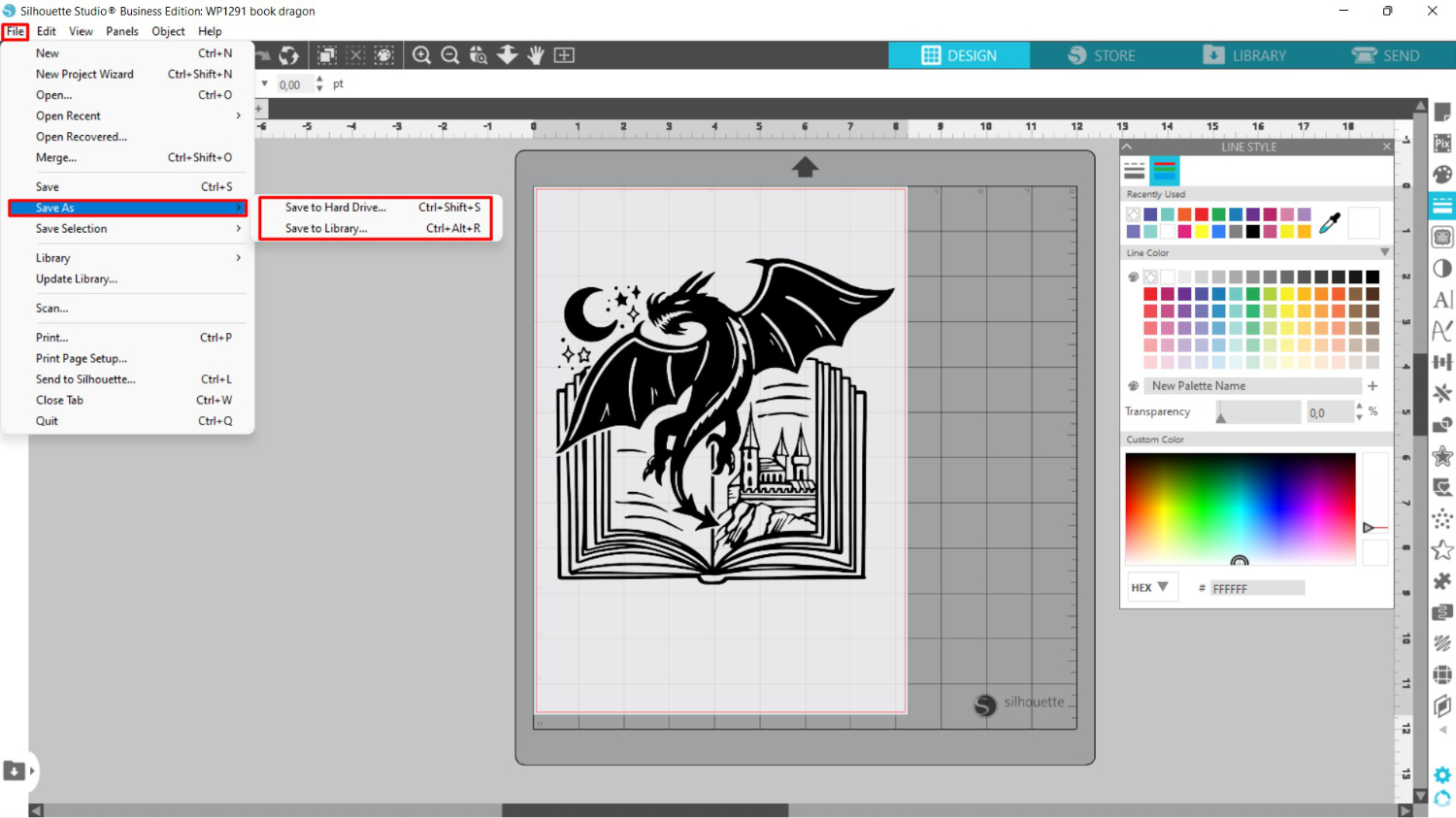This screenshot has height=818, width=1456.
Task: Click the mat load direction arrow
Action: (x=805, y=167)
